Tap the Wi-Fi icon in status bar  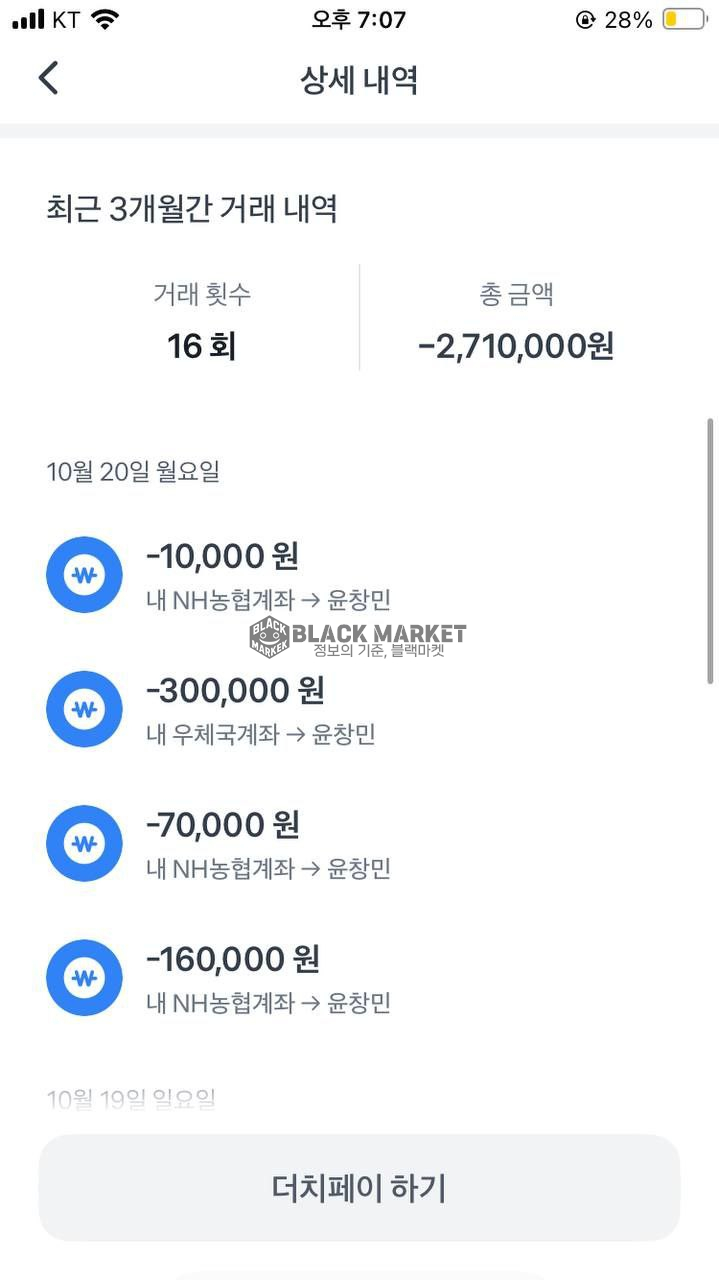pyautogui.click(x=104, y=19)
